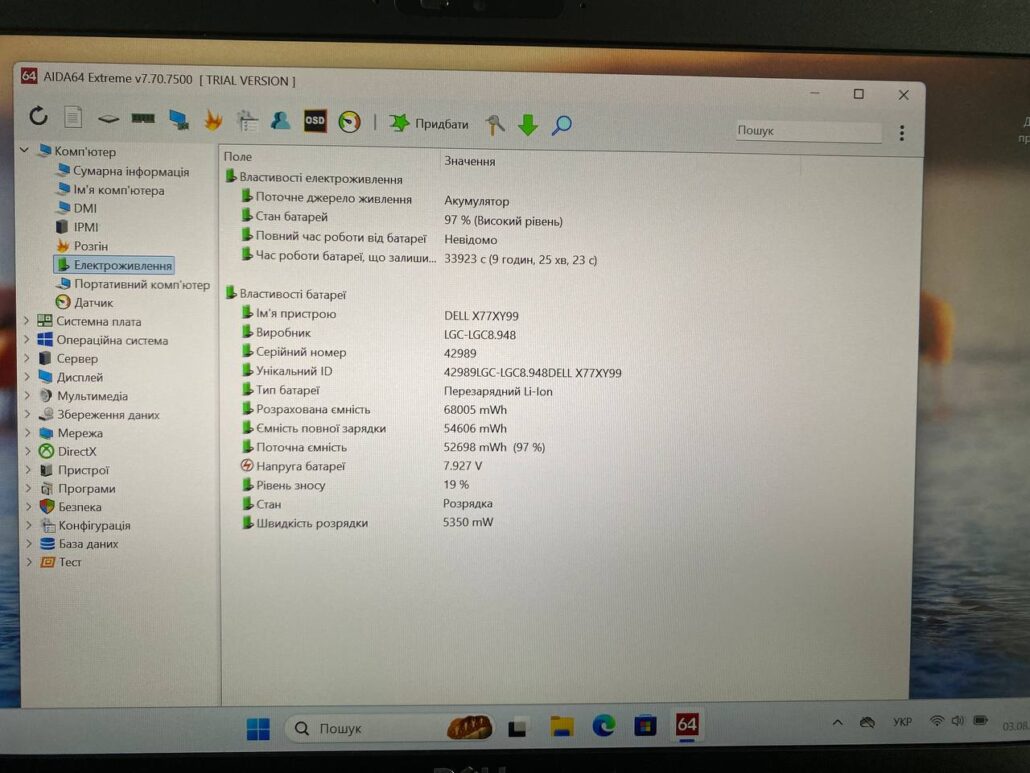Click the Refresh toolbar icon
Image resolution: width=1030 pixels, height=773 pixels.
pyautogui.click(x=39, y=116)
